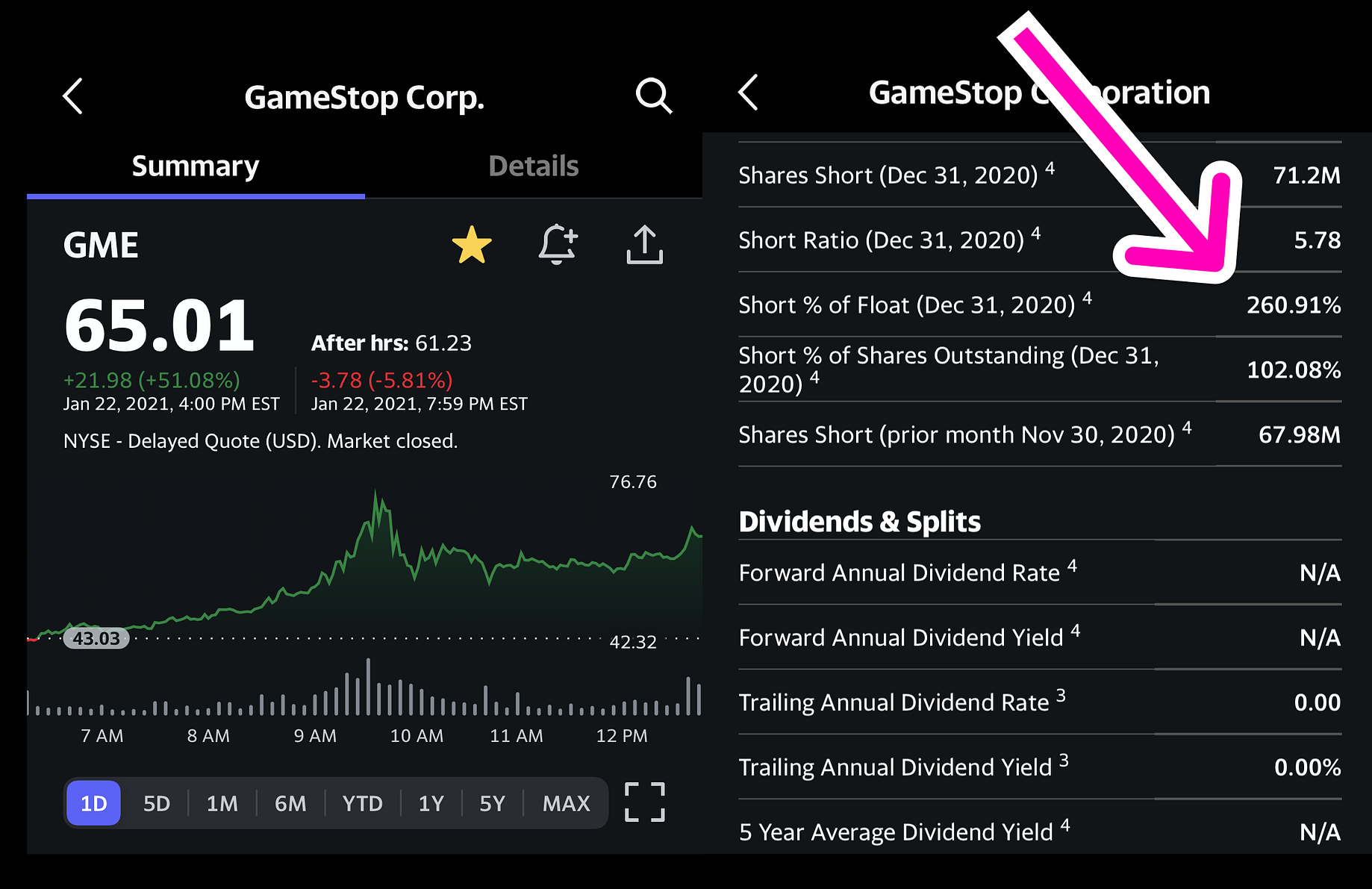Share the GME quote via the share icon
The width and height of the screenshot is (1372, 889).
(x=644, y=245)
